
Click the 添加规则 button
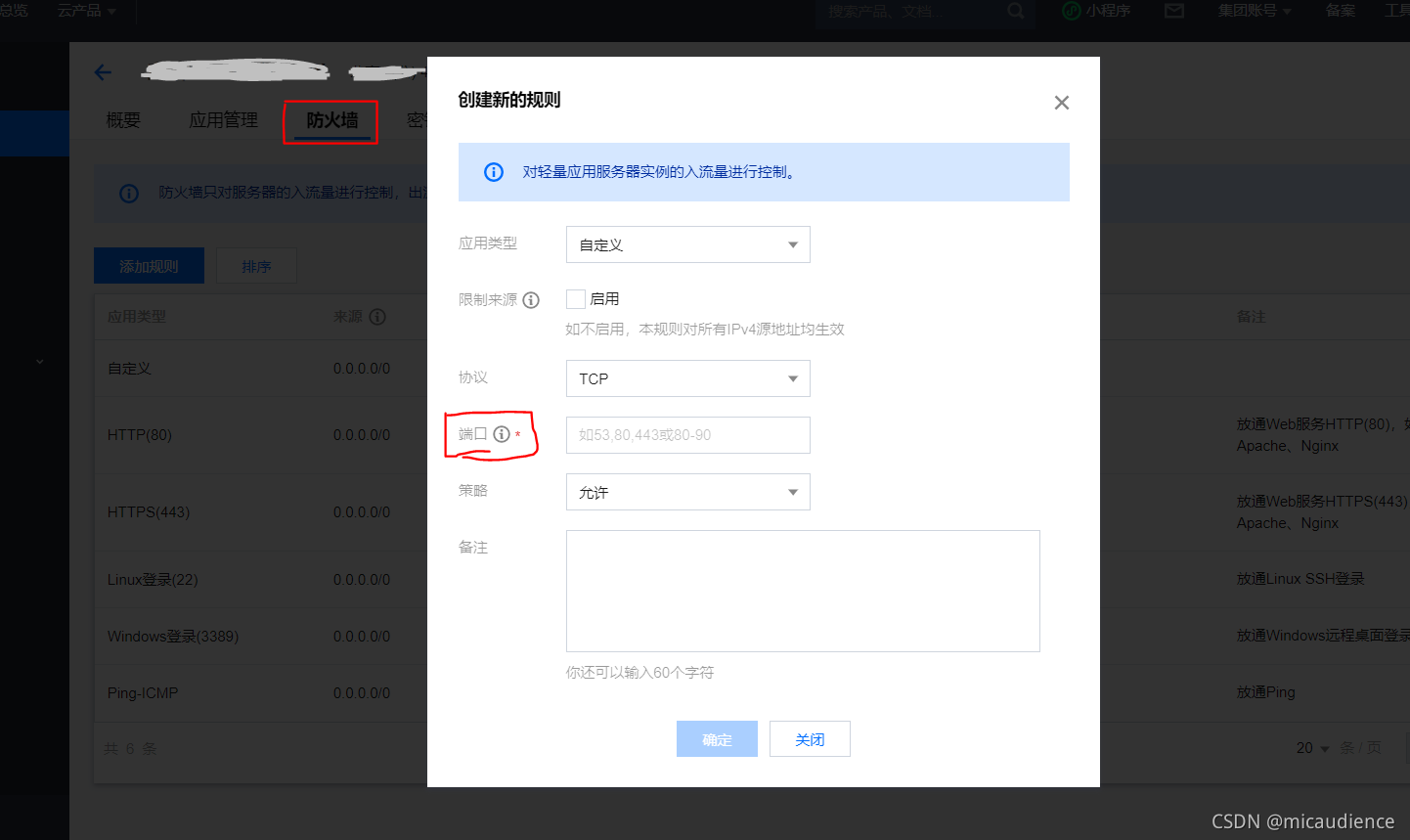[149, 266]
